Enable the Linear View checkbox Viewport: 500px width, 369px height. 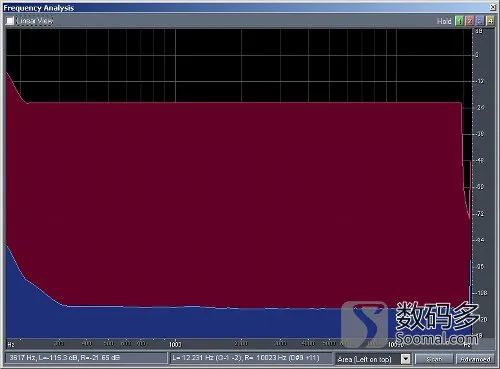[x=10, y=21]
